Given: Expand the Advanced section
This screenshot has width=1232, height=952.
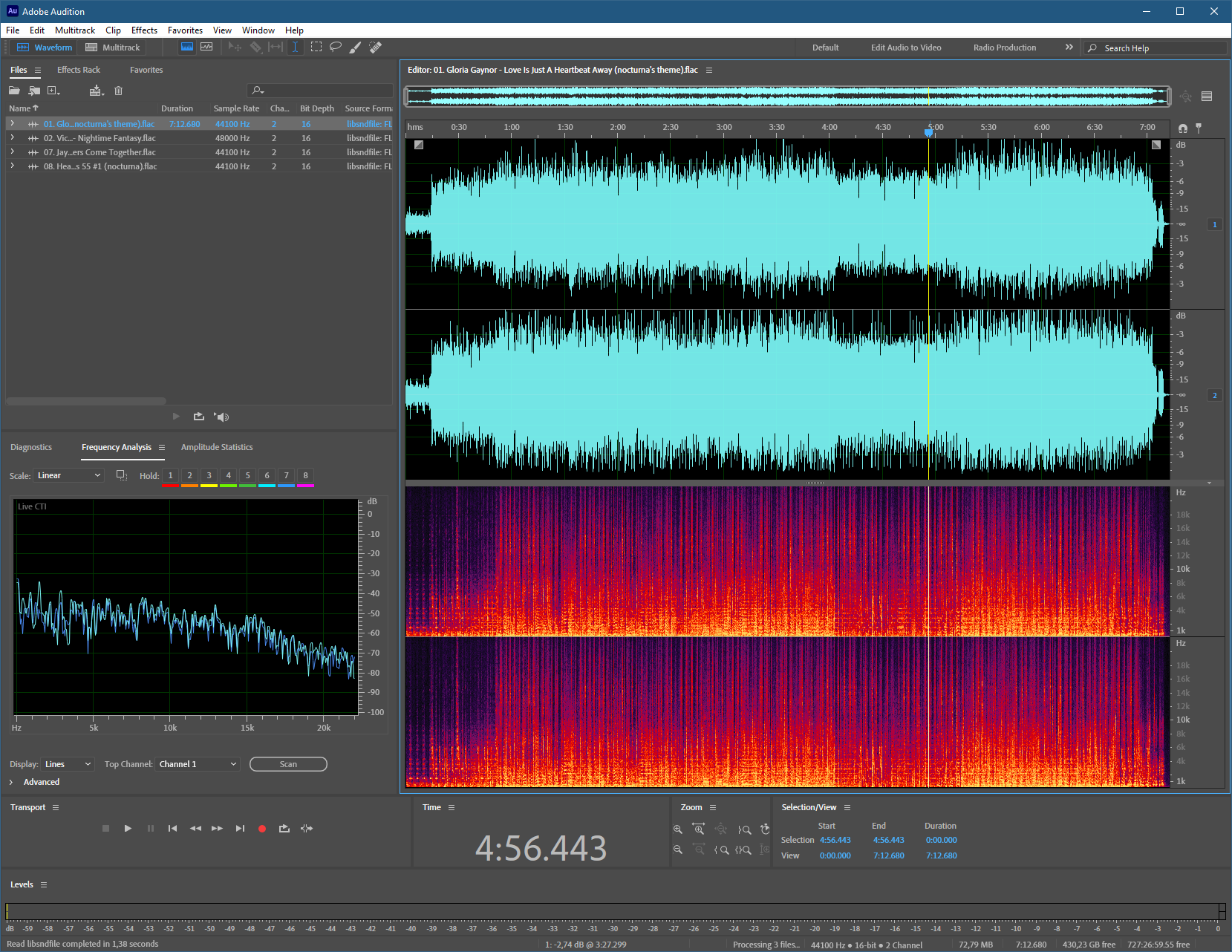Looking at the screenshot, I should click(x=11, y=782).
